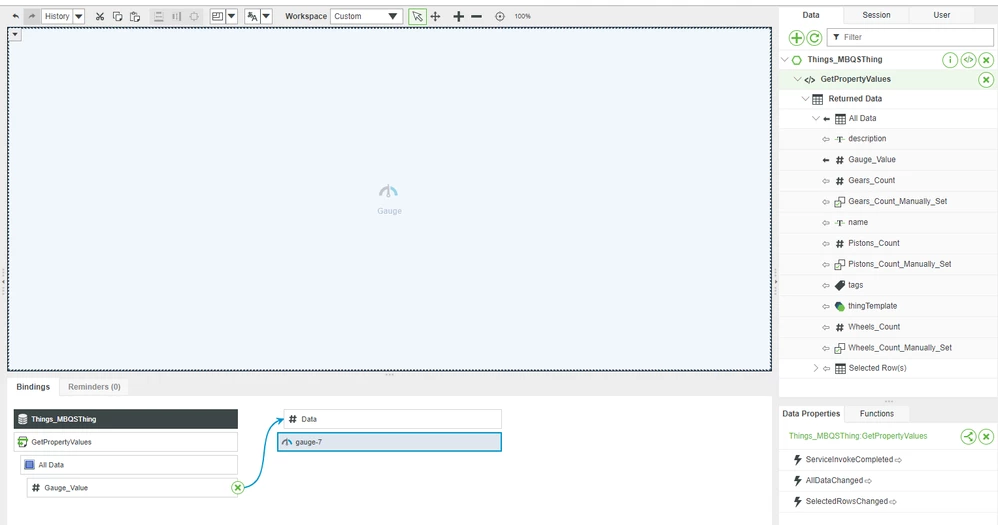
Task: Click the zoom out minus icon
Action: coord(477,16)
